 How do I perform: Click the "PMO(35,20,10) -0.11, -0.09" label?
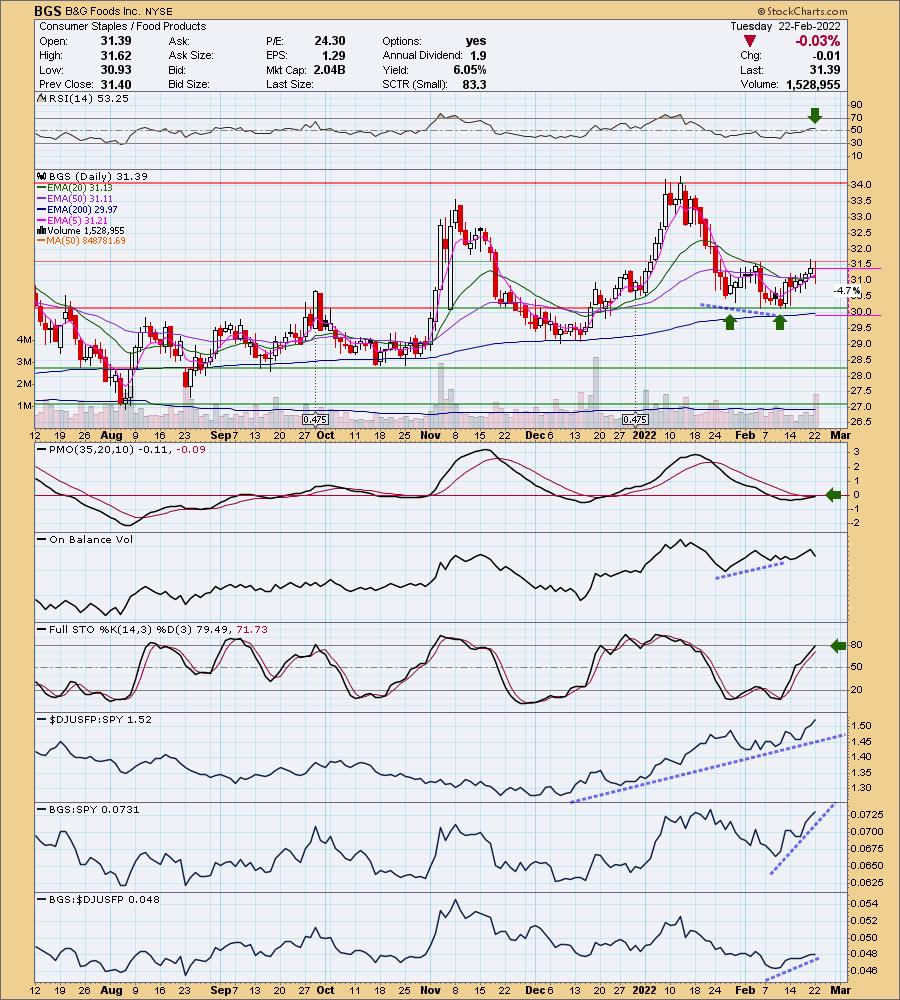tap(119, 449)
